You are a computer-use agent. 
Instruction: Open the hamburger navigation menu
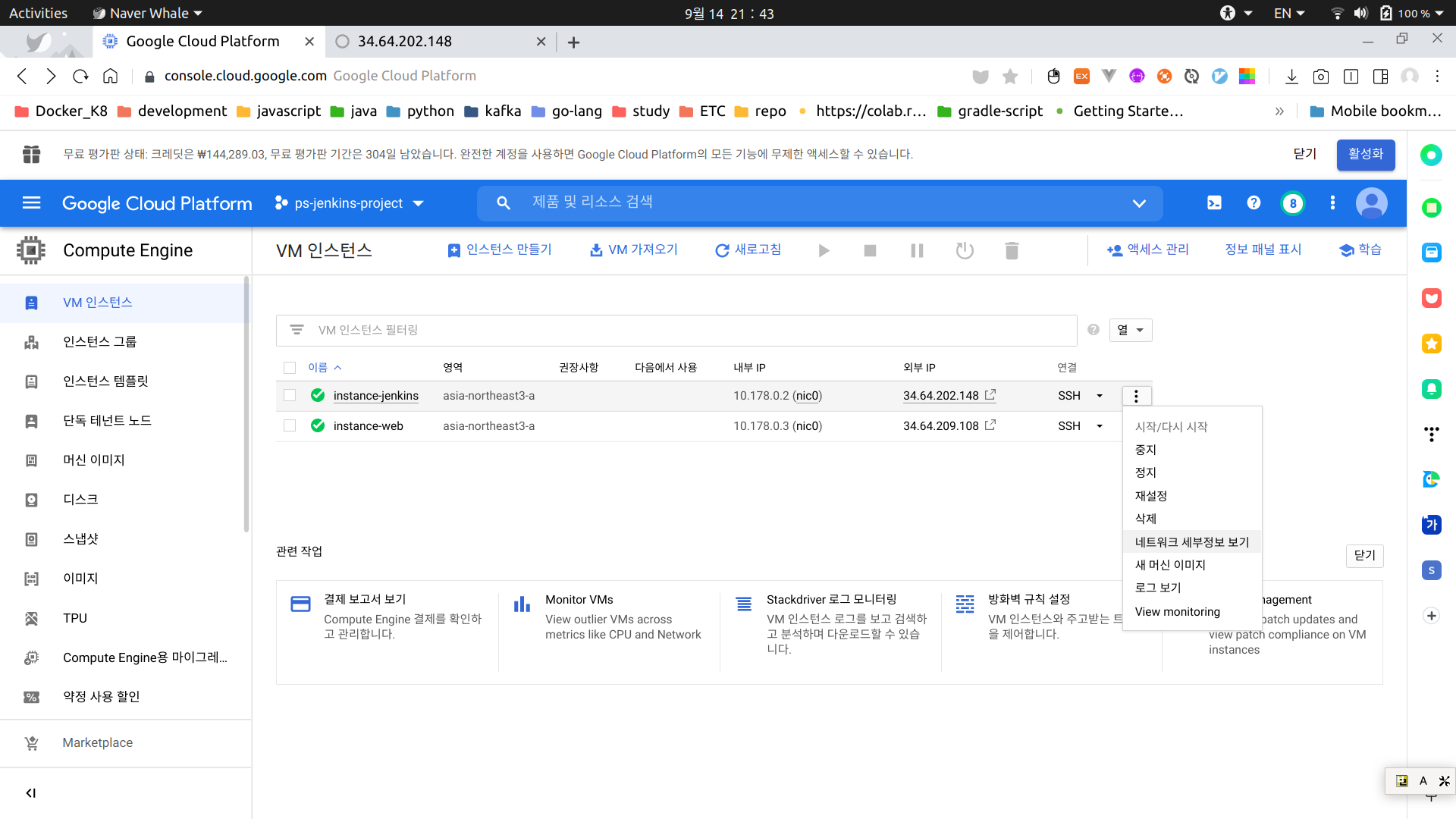[x=31, y=203]
